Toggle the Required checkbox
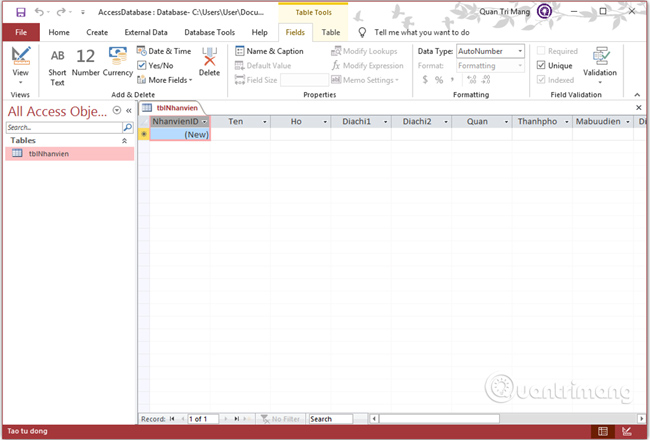Image resolution: width=650 pixels, height=440 pixels. [541, 51]
